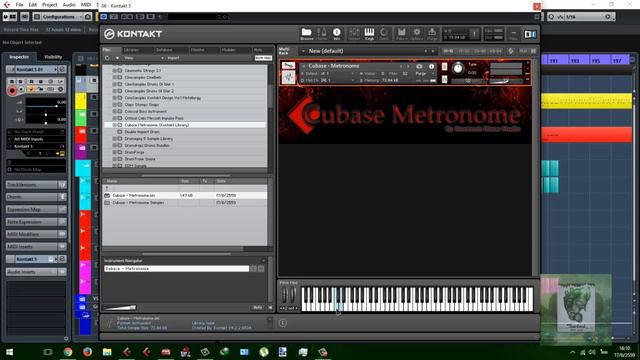Viewport: 640px width, 360px height.
Task: Show Multi Rack page 33-48
Action: click(480, 51)
